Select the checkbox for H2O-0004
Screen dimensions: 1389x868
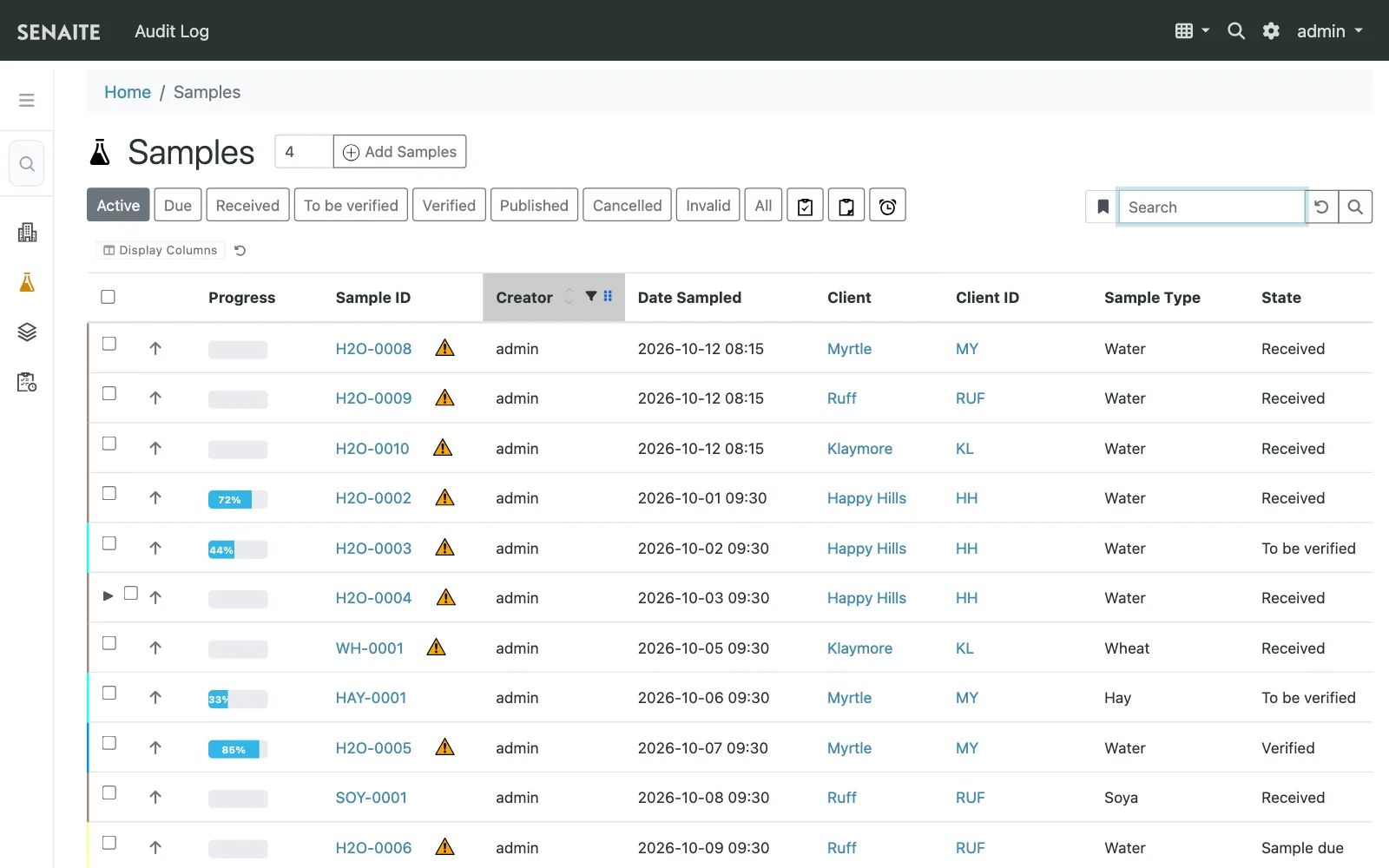point(131,594)
